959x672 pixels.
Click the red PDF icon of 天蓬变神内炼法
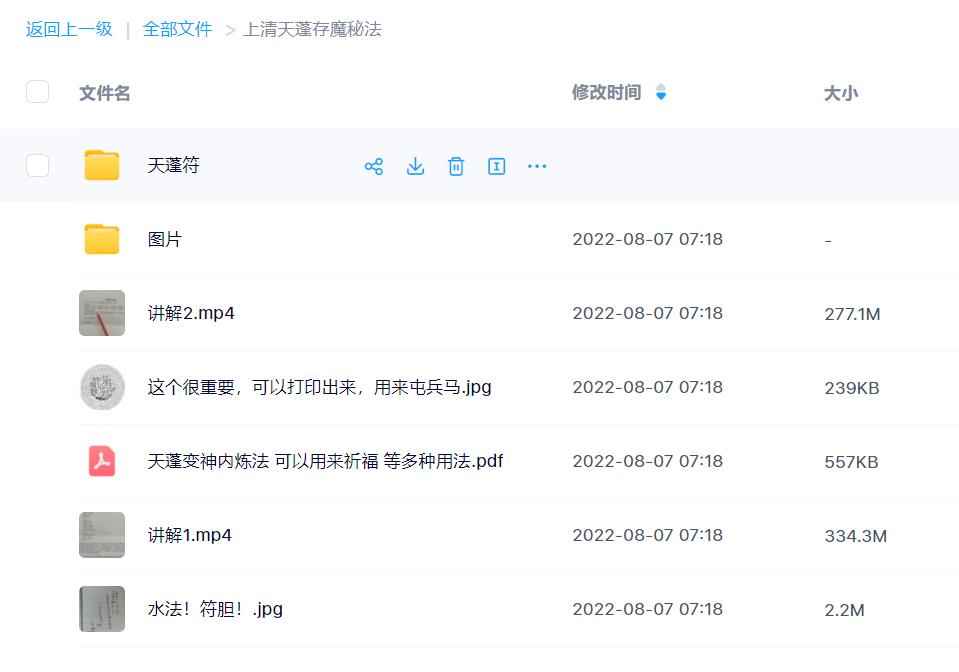(x=101, y=461)
